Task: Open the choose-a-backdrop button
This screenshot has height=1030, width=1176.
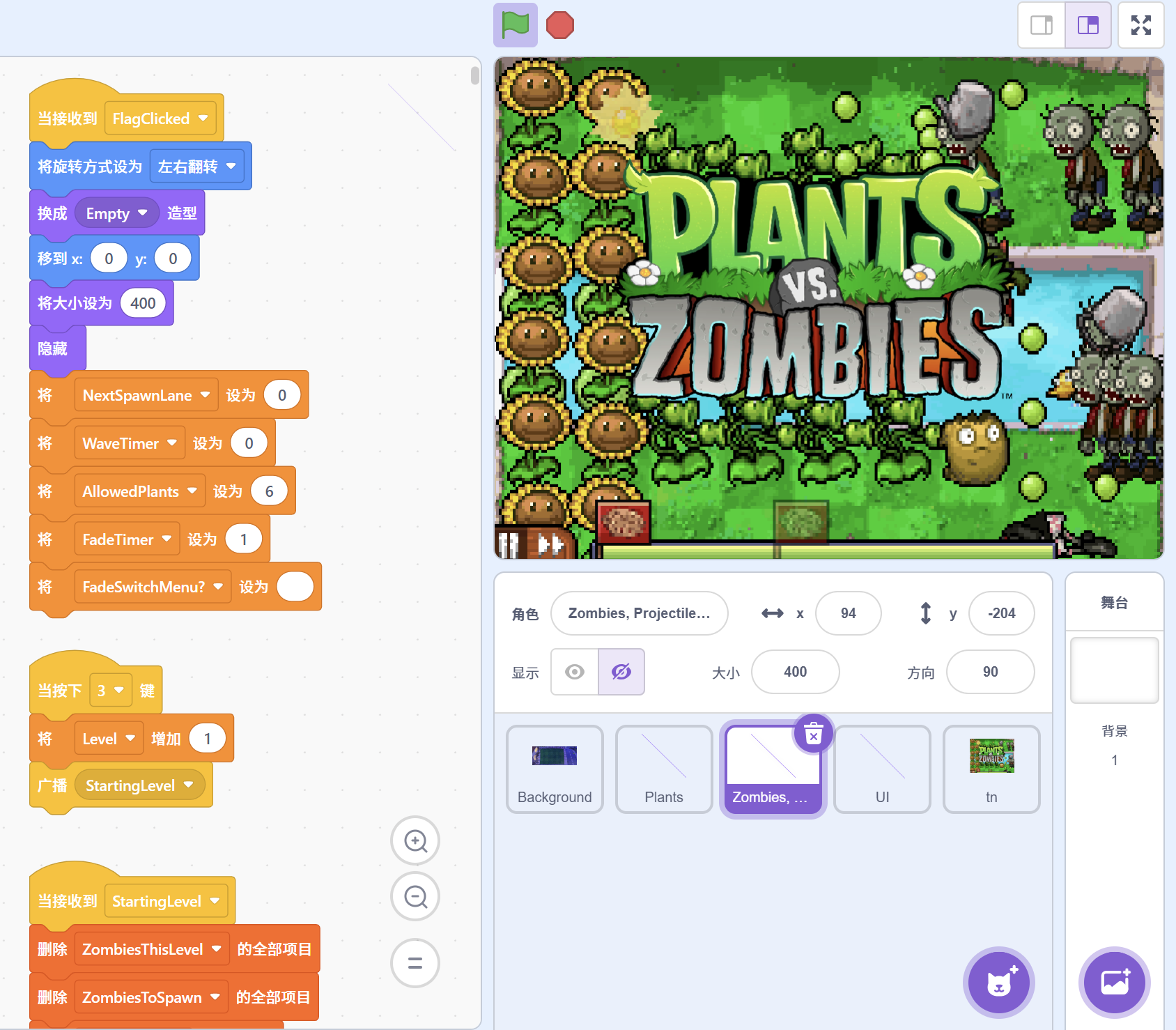Action: (x=1115, y=983)
